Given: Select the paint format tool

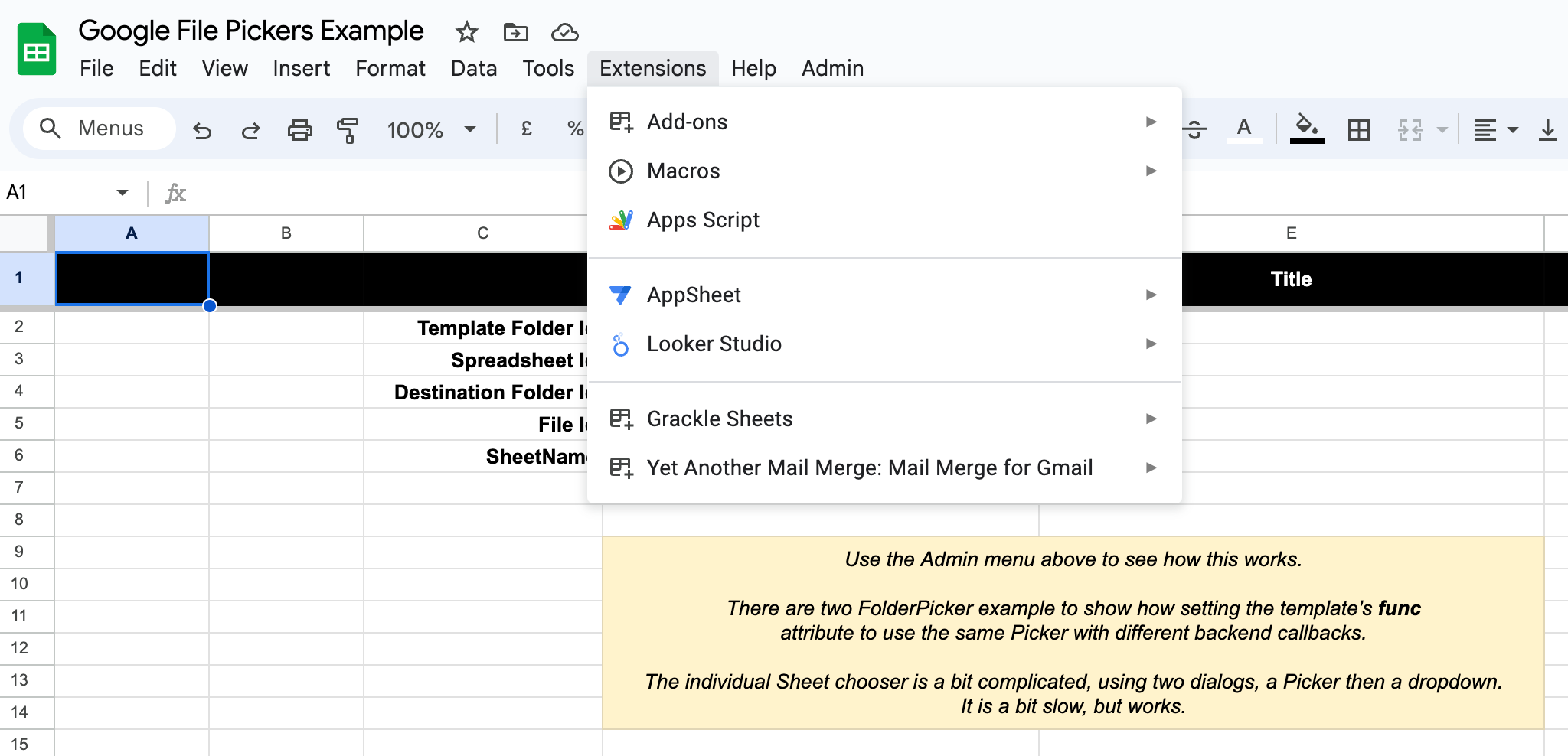Looking at the screenshot, I should tap(348, 130).
